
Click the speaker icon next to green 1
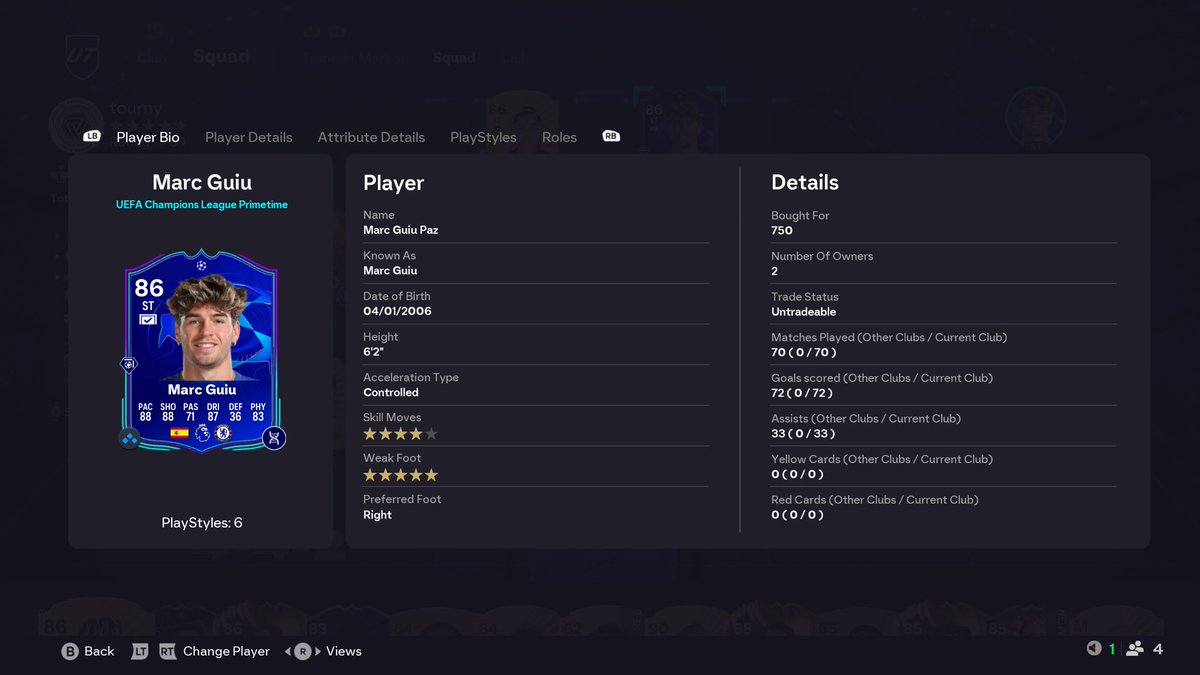(1094, 649)
